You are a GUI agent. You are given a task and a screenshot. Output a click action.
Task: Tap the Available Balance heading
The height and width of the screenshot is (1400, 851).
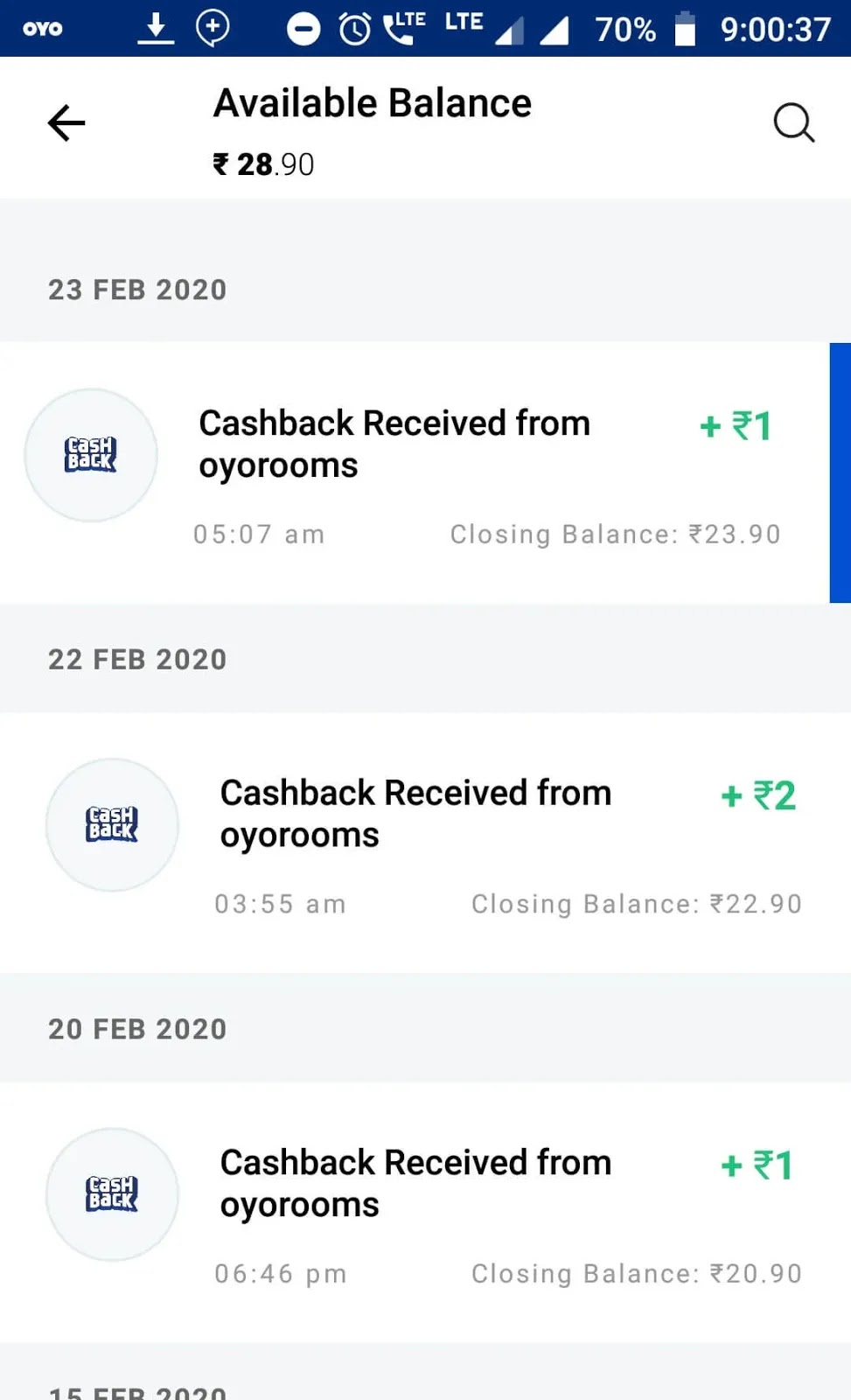pos(373,103)
